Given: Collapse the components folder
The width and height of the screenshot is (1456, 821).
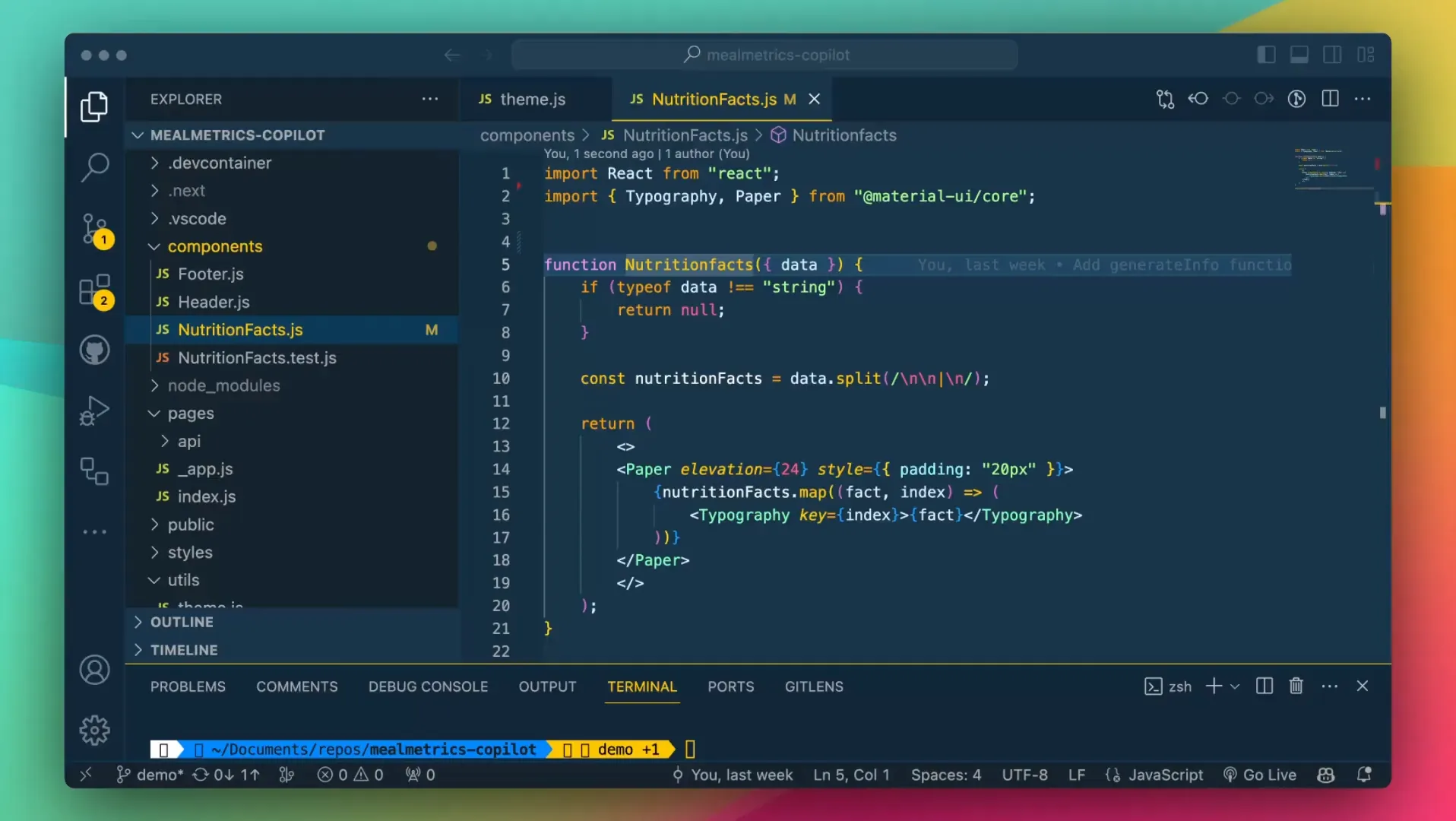Looking at the screenshot, I should click(x=292, y=246).
